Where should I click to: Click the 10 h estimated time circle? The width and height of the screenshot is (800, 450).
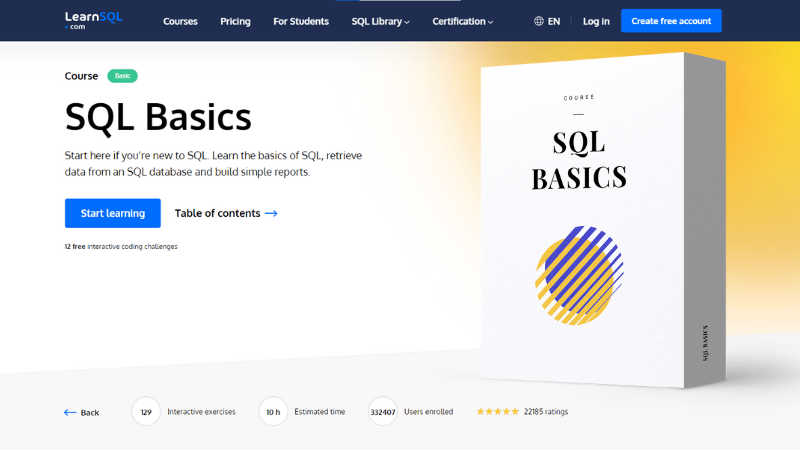click(x=273, y=412)
